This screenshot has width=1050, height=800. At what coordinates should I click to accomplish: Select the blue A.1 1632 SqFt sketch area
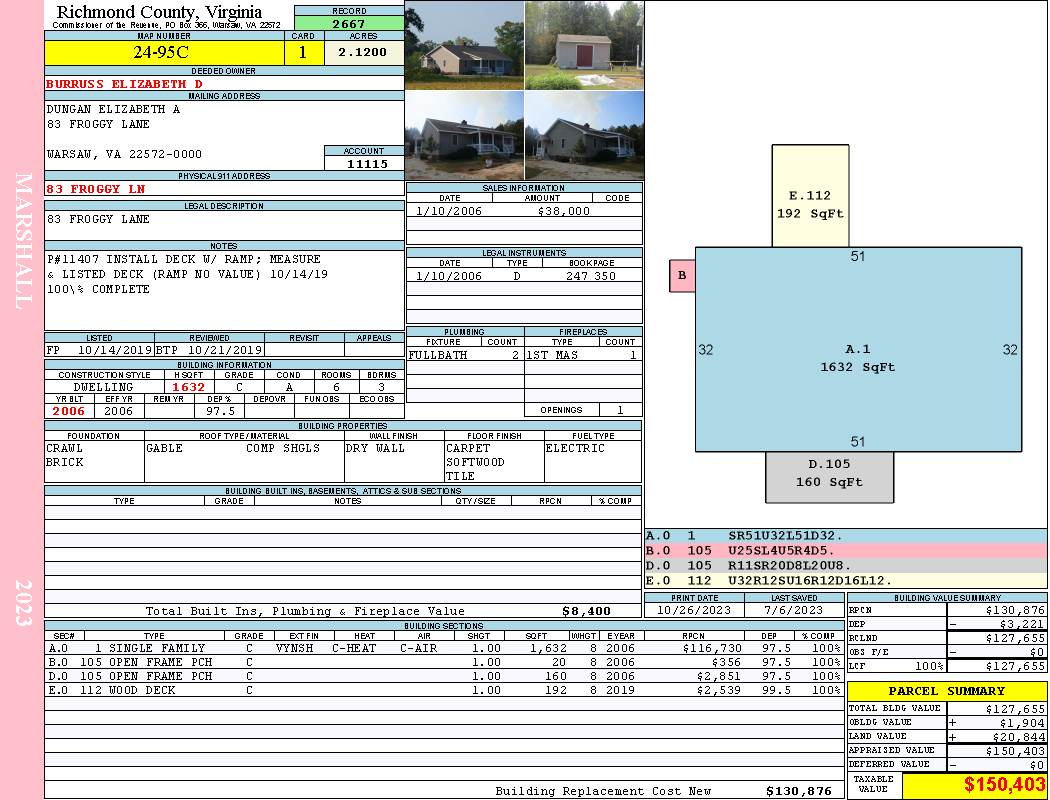(x=858, y=350)
